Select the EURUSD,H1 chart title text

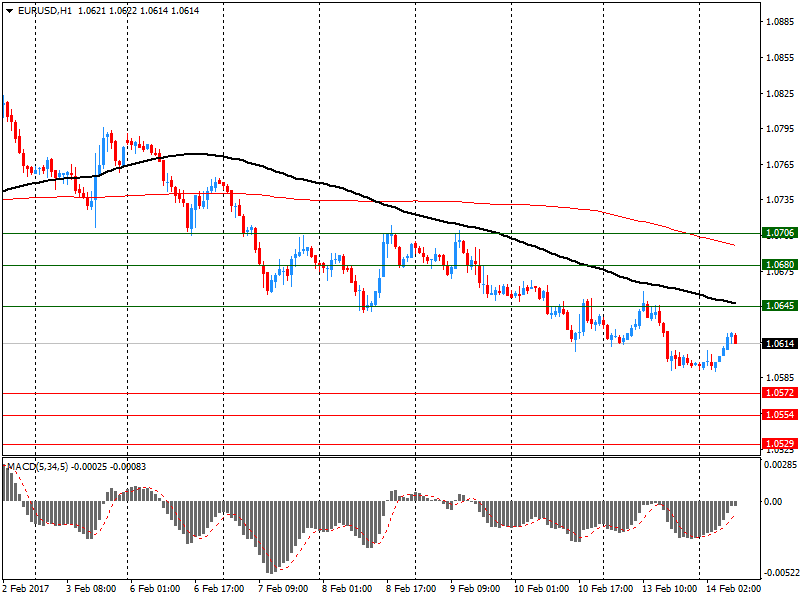click(45, 11)
